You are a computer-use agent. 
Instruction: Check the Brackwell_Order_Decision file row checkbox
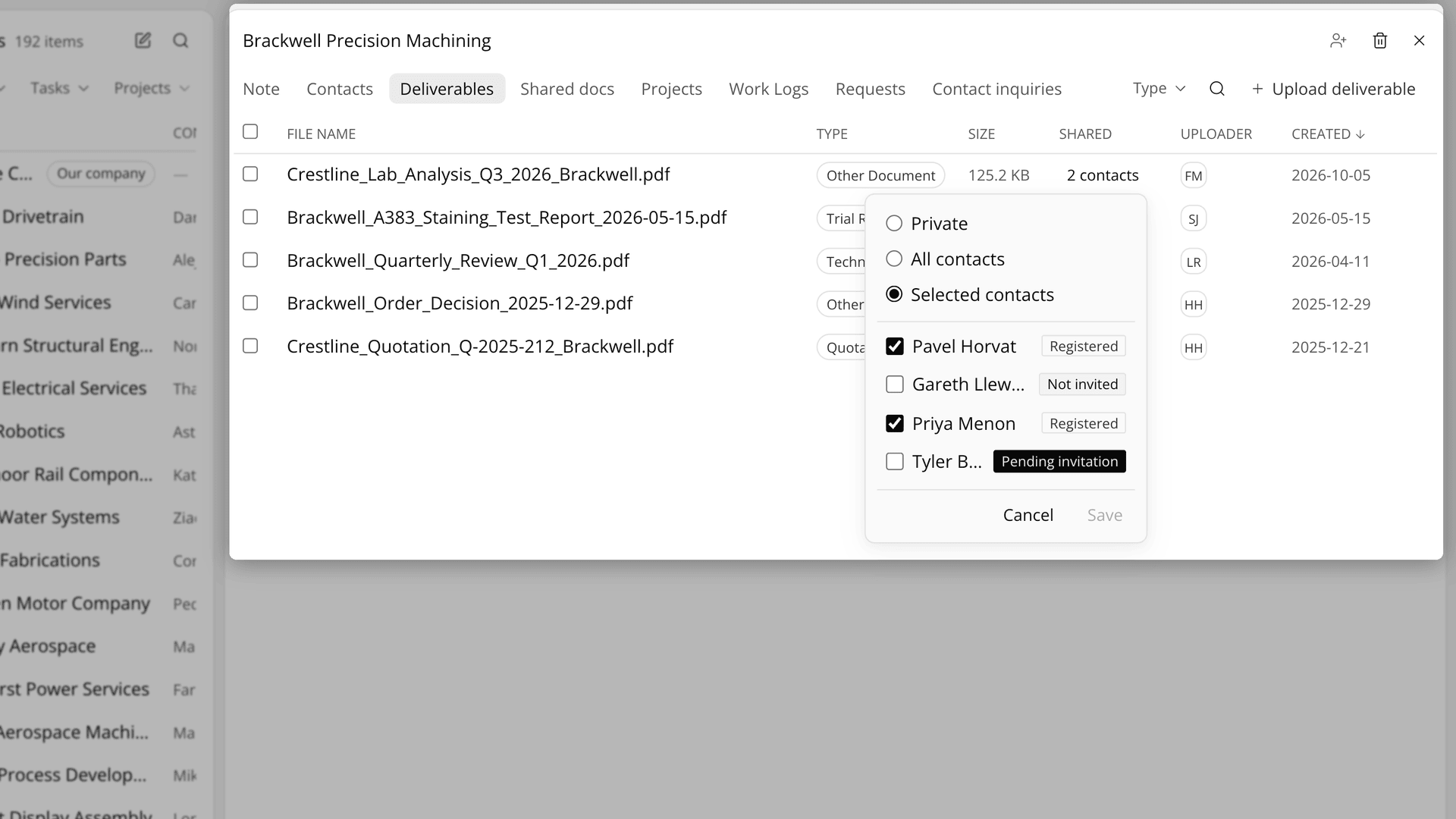point(250,303)
